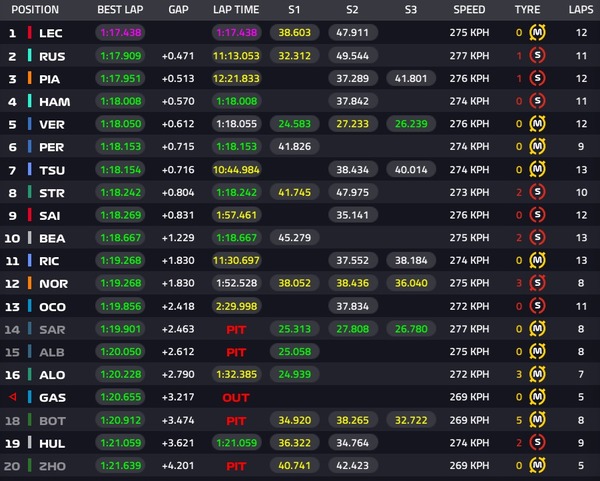Viewport: 600px width, 481px height.
Task: Select the LAP TIME column header
Action: [236, 10]
